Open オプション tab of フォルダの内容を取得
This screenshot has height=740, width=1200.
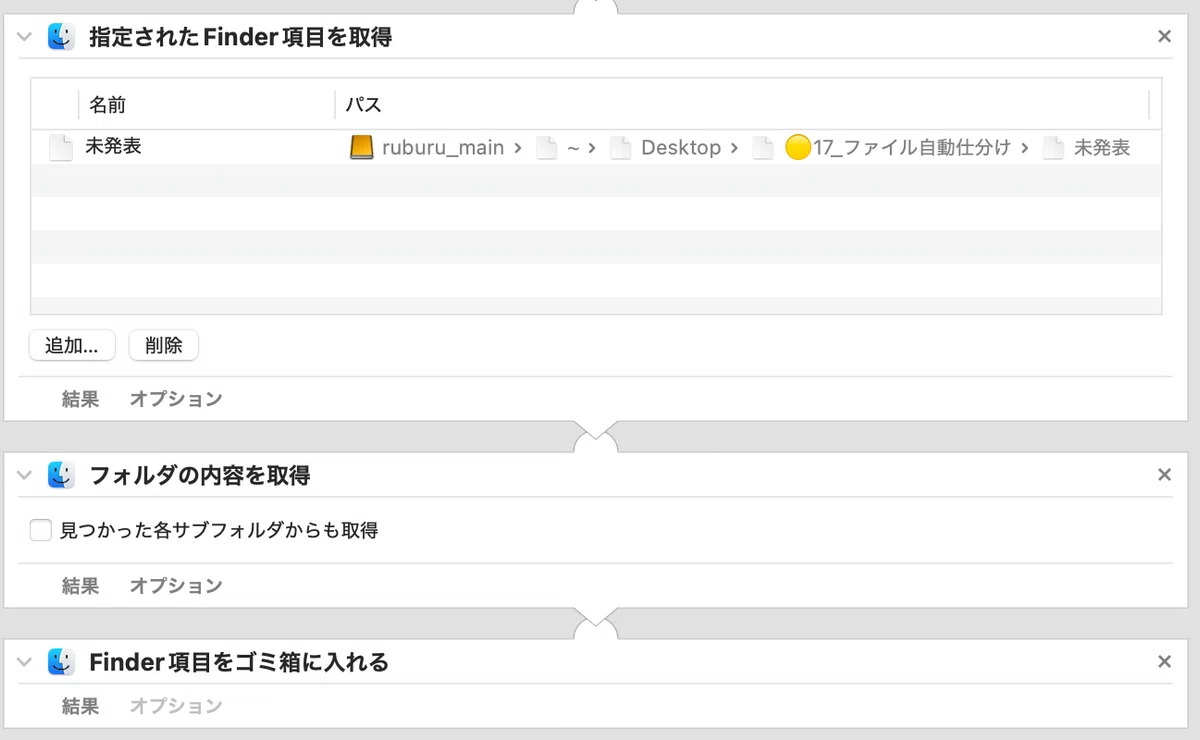pyautogui.click(x=176, y=586)
